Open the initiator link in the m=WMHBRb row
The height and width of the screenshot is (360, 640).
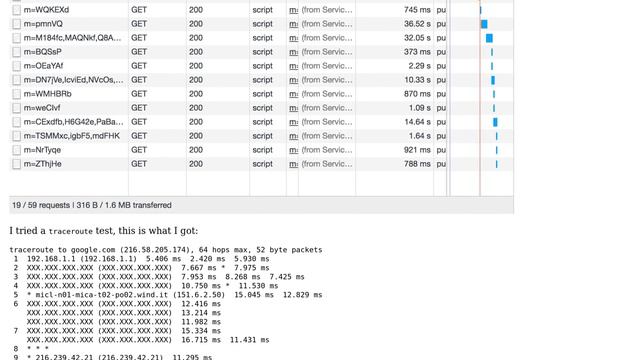293,94
